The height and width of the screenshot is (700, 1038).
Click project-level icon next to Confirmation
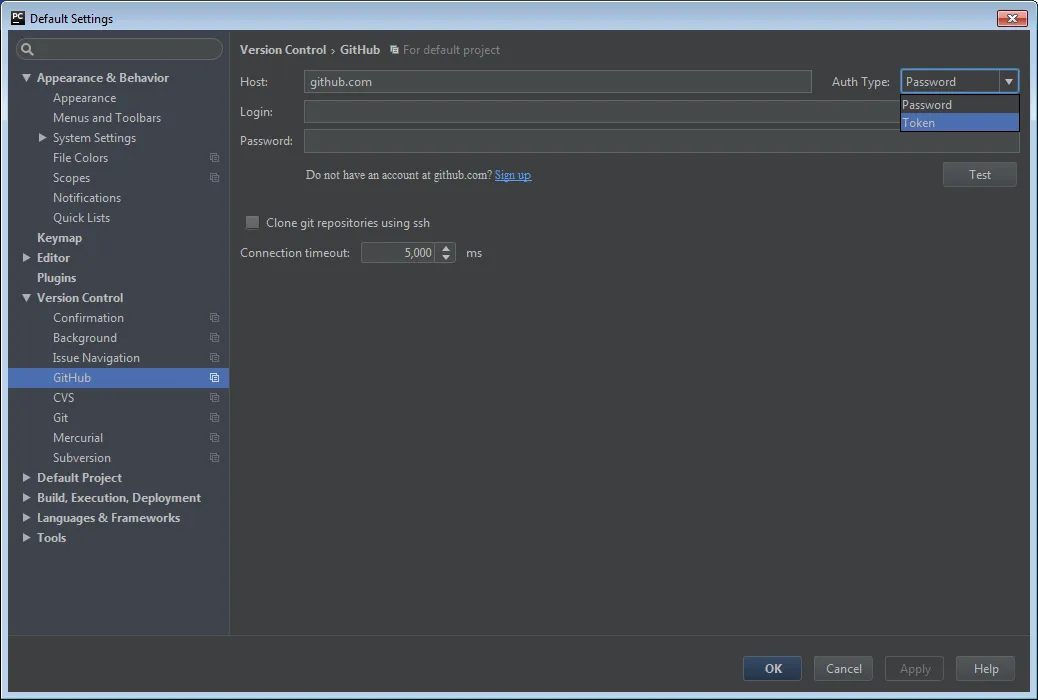click(x=214, y=318)
